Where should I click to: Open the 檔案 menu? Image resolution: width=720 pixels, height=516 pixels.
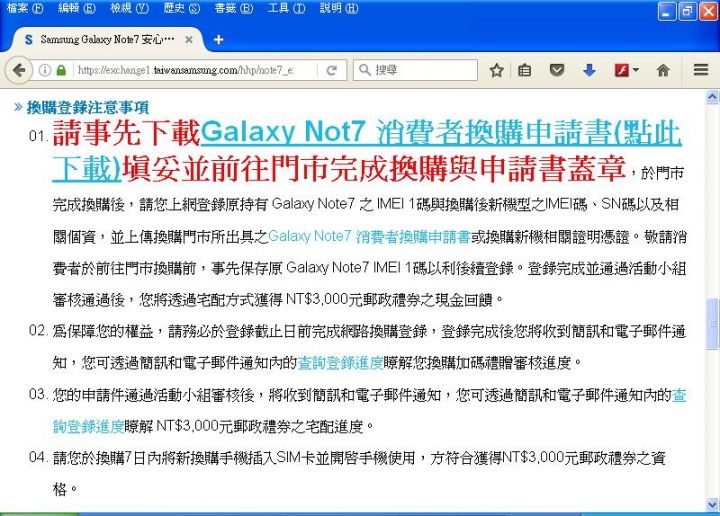(x=25, y=8)
